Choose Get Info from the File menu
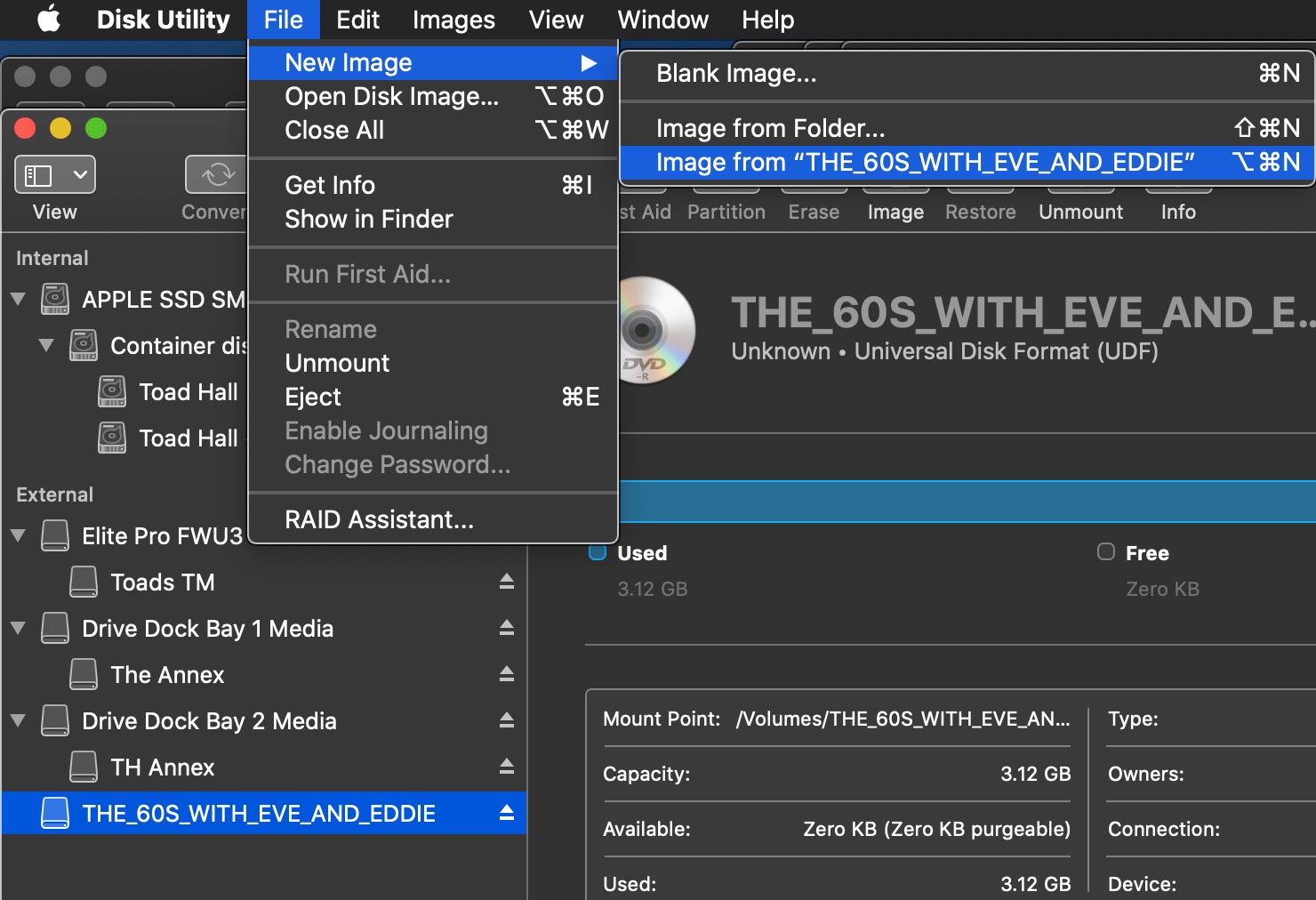1316x900 pixels. pos(433,185)
